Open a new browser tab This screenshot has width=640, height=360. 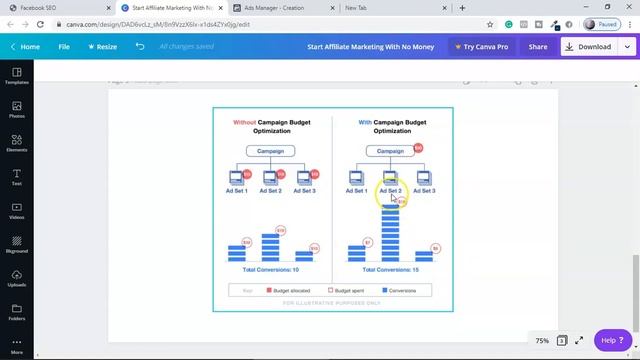pyautogui.click(x=462, y=8)
